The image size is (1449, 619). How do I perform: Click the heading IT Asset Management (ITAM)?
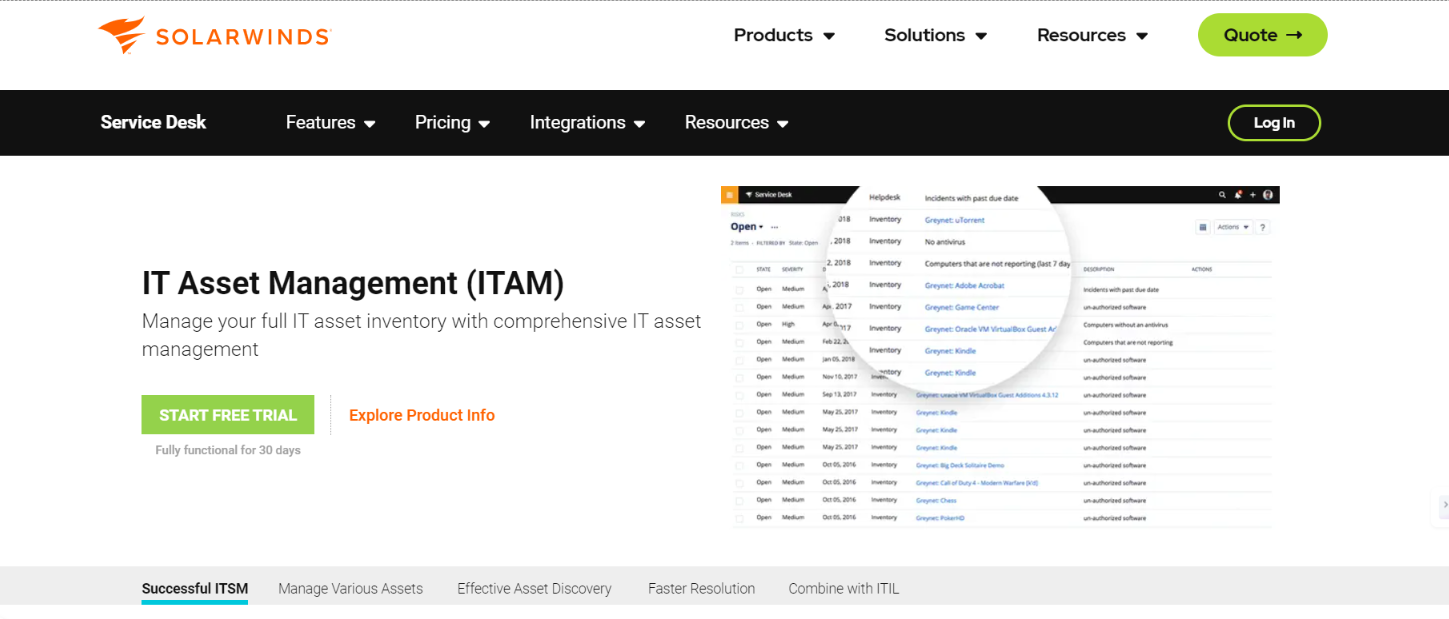pyautogui.click(x=353, y=284)
